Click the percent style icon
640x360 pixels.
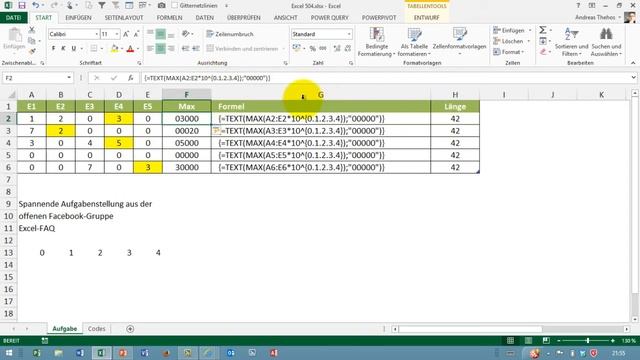coord(313,49)
